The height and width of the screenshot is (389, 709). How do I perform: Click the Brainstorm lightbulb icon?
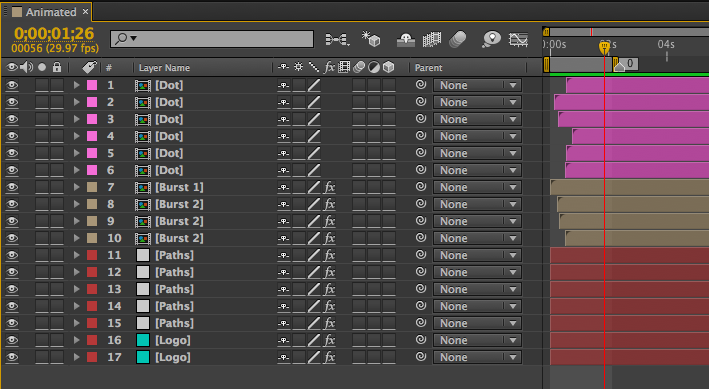point(491,39)
